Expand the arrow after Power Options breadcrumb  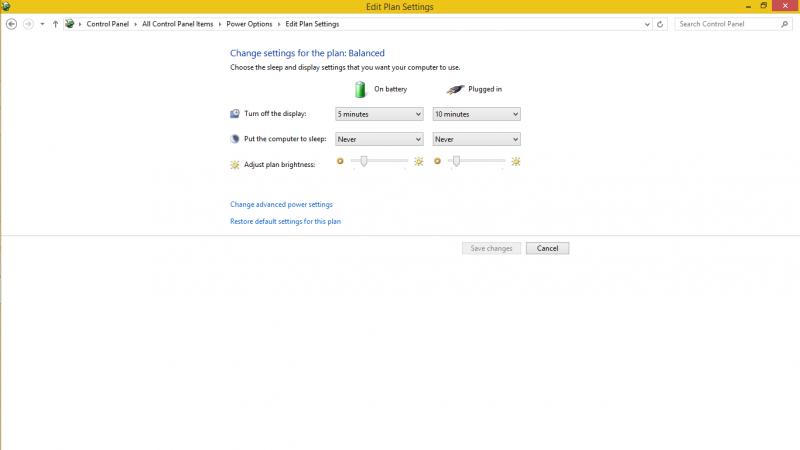tap(279, 24)
